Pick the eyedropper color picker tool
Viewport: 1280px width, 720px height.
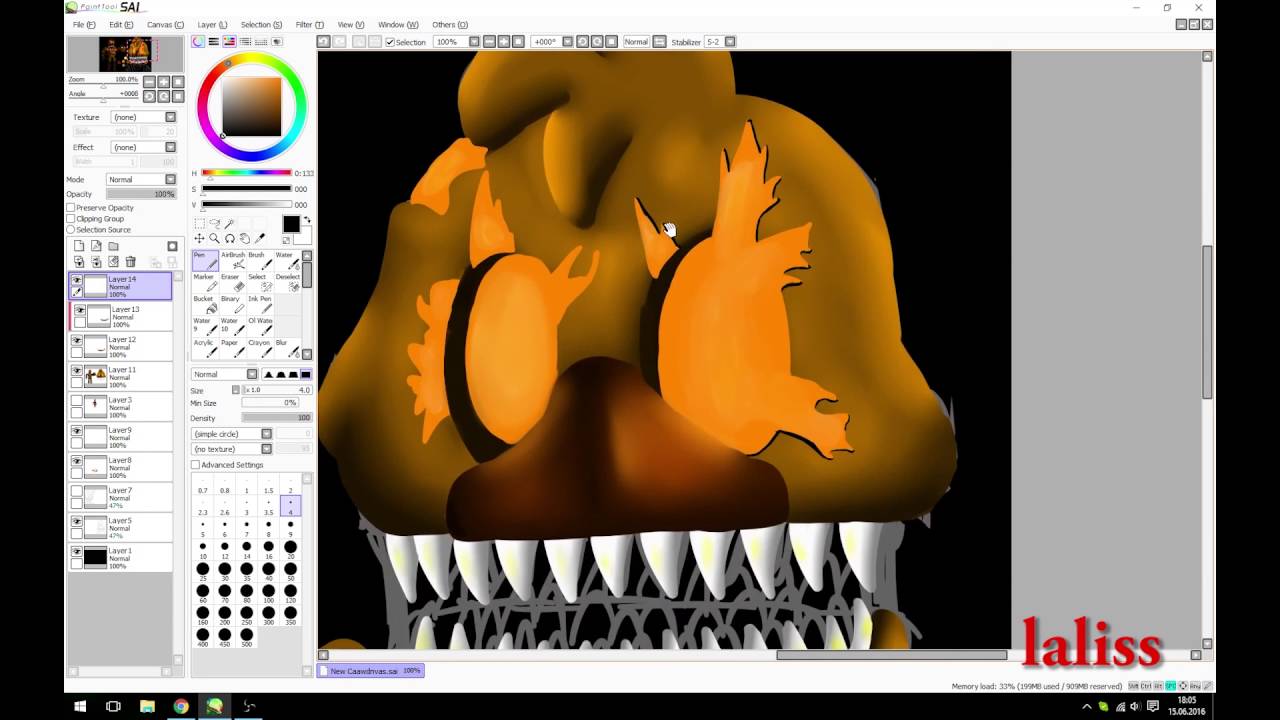click(x=259, y=238)
